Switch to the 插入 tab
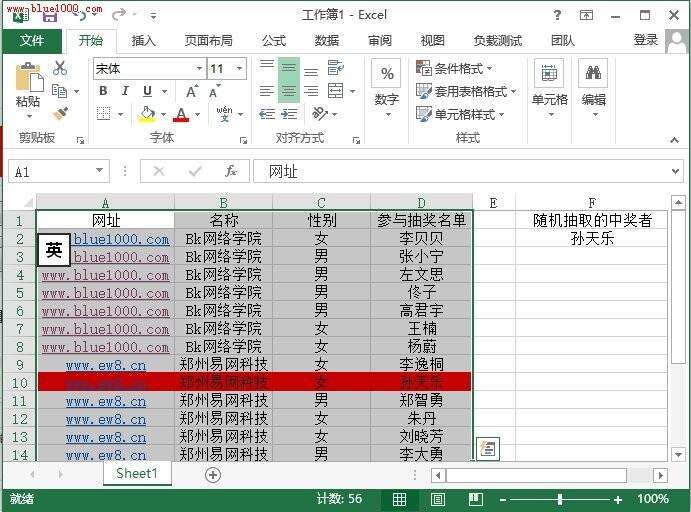691x512 pixels. click(x=144, y=41)
